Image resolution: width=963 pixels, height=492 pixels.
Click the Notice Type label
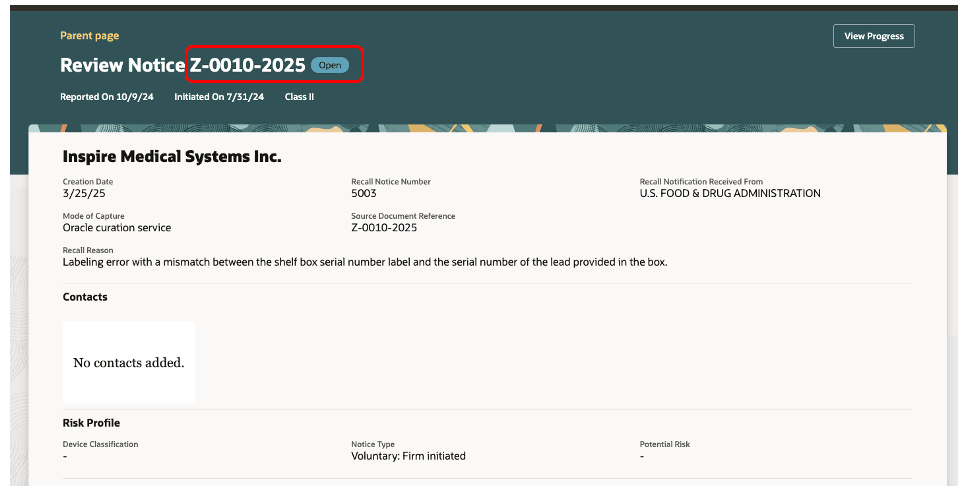point(373,444)
